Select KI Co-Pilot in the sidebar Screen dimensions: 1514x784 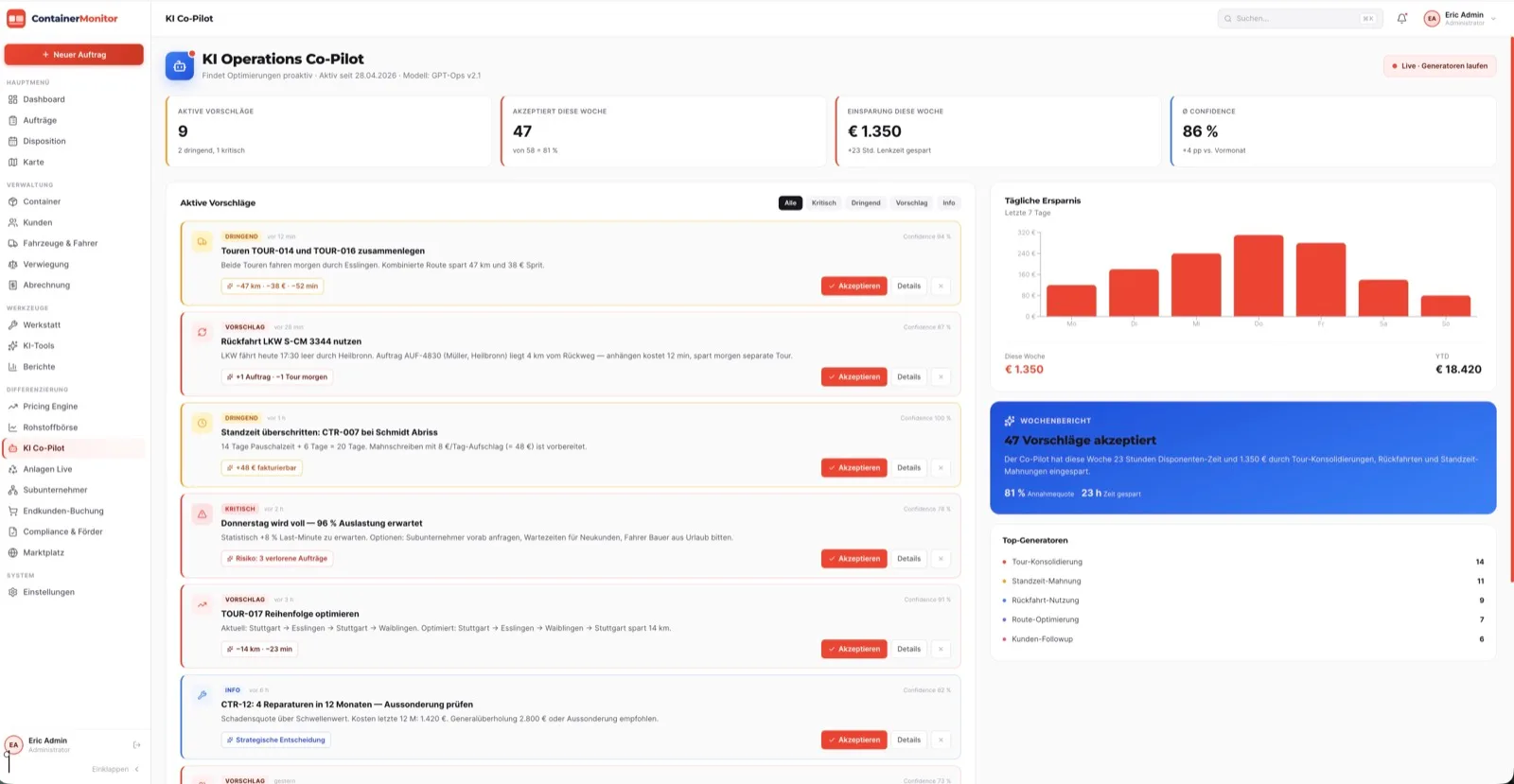[x=74, y=448]
